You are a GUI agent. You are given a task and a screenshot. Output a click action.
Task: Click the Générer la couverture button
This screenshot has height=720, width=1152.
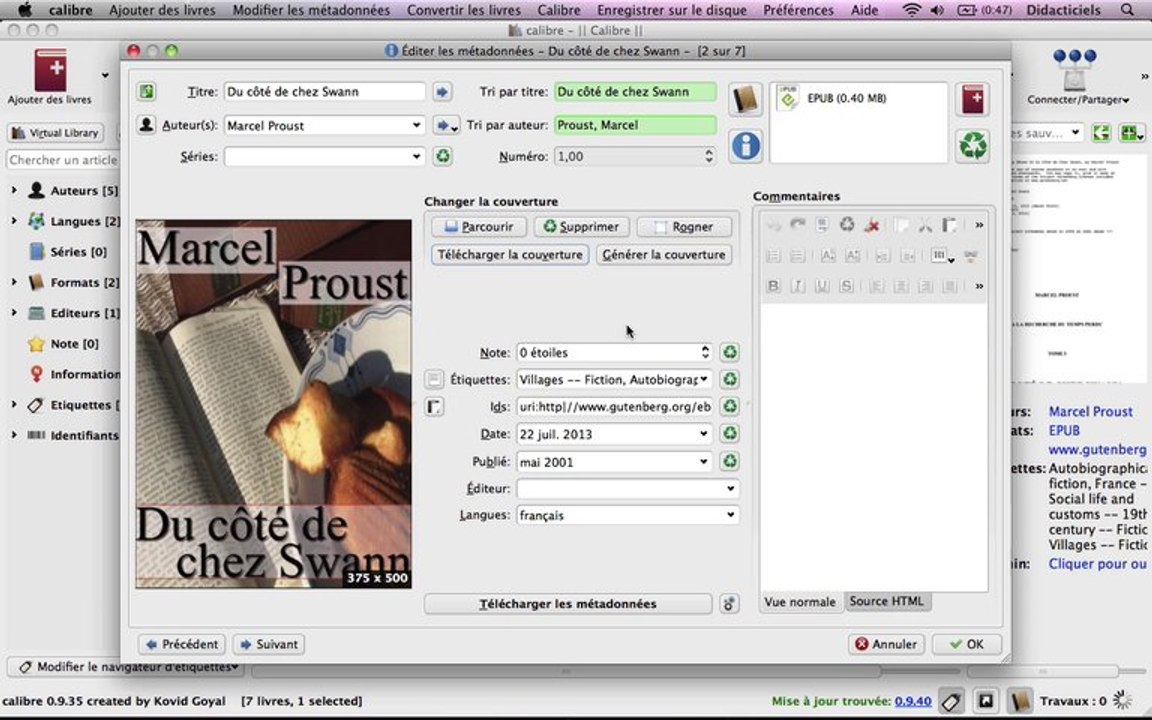coord(663,255)
